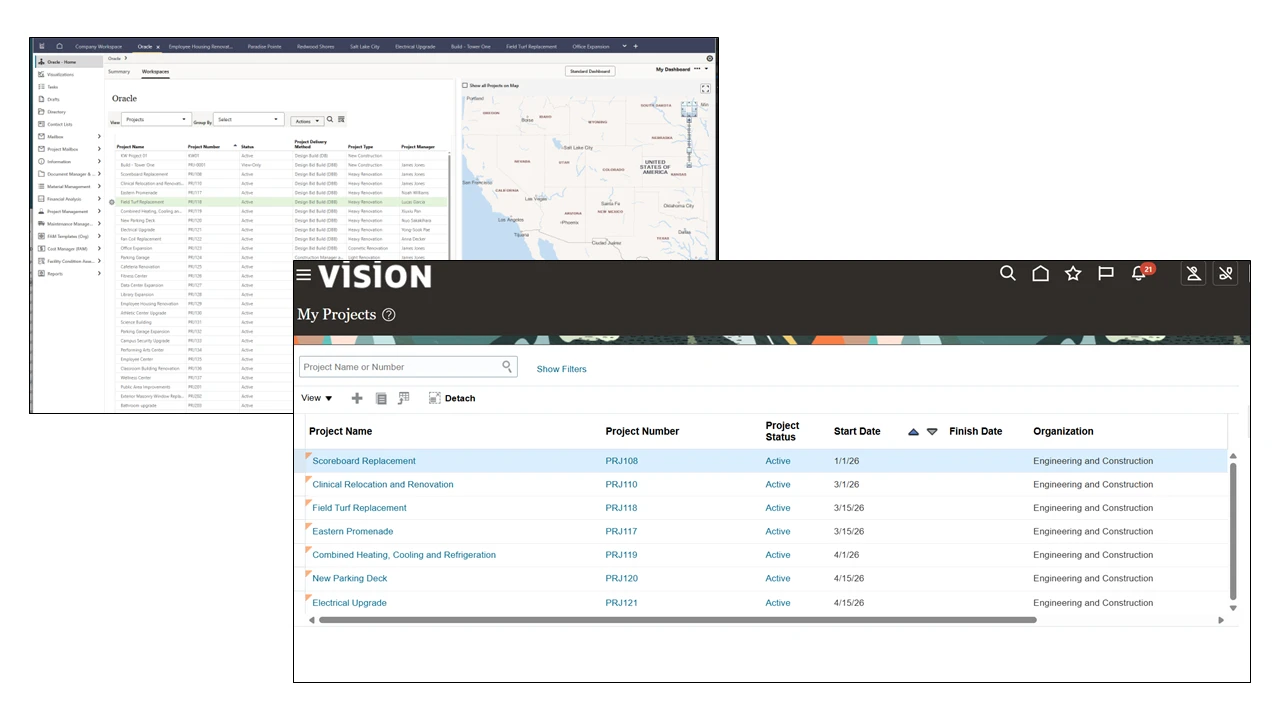Click the Project Number column header in Oracle window
Image resolution: width=1280 pixels, height=720 pixels.
click(x=204, y=147)
